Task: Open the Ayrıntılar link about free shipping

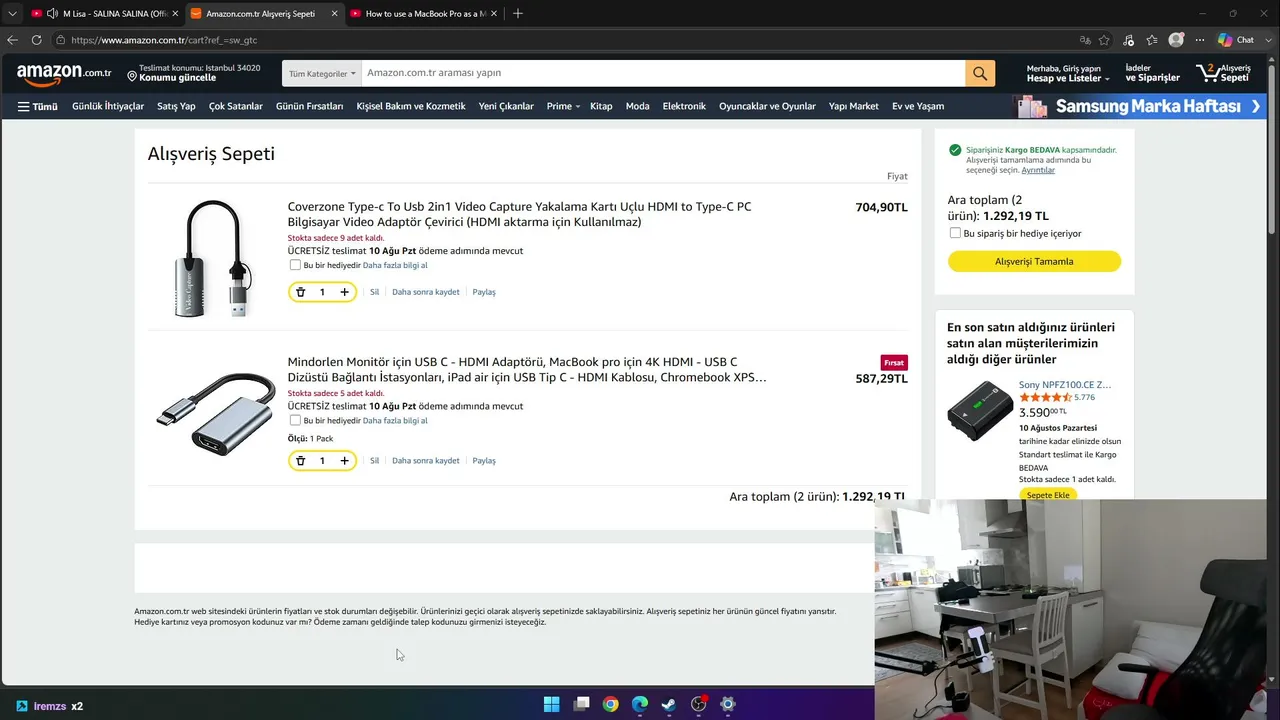Action: point(1038,170)
